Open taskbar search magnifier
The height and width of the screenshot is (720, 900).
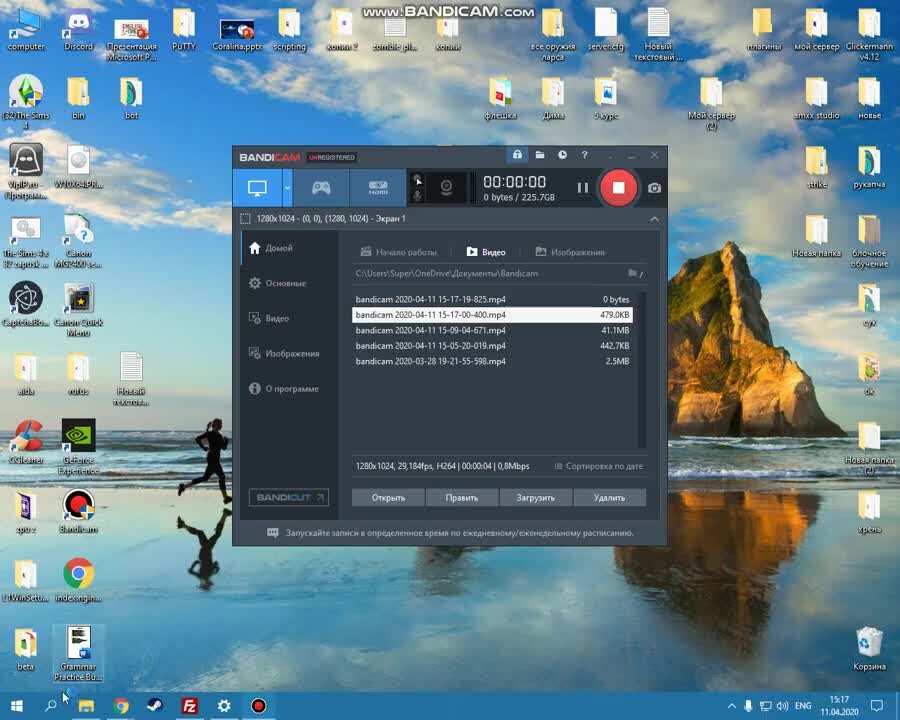click(x=51, y=706)
